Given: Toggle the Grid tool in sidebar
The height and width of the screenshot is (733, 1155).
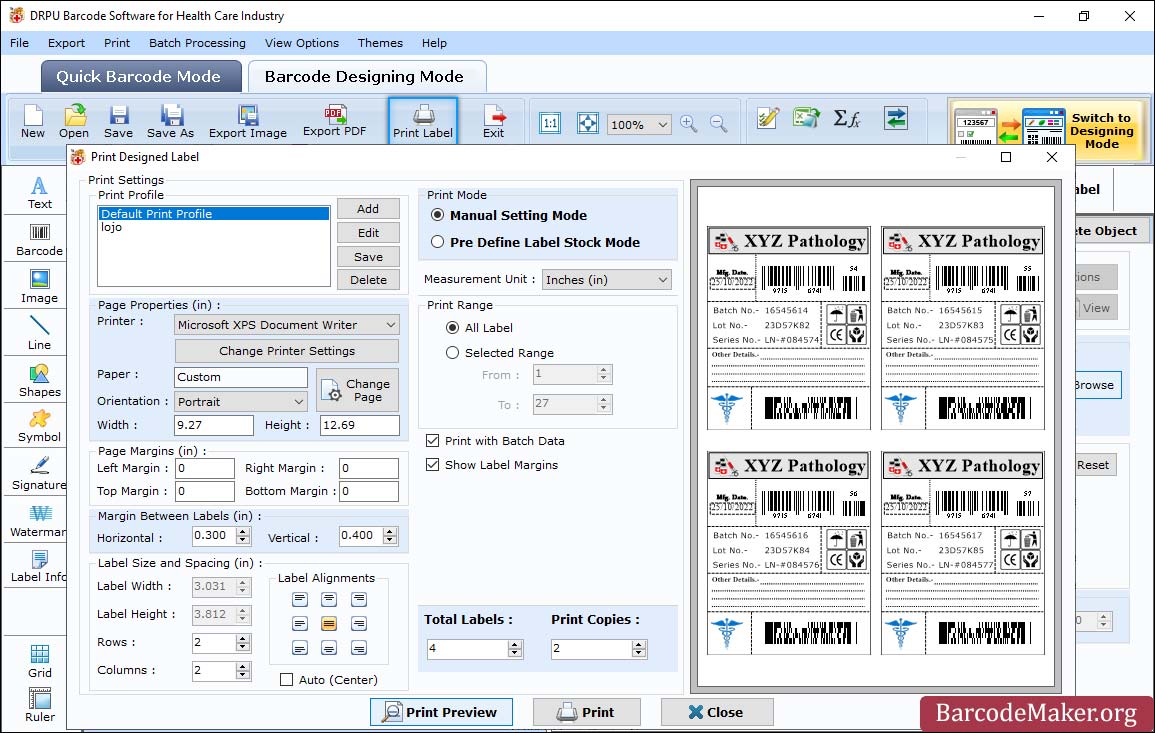Looking at the screenshot, I should coord(40,662).
